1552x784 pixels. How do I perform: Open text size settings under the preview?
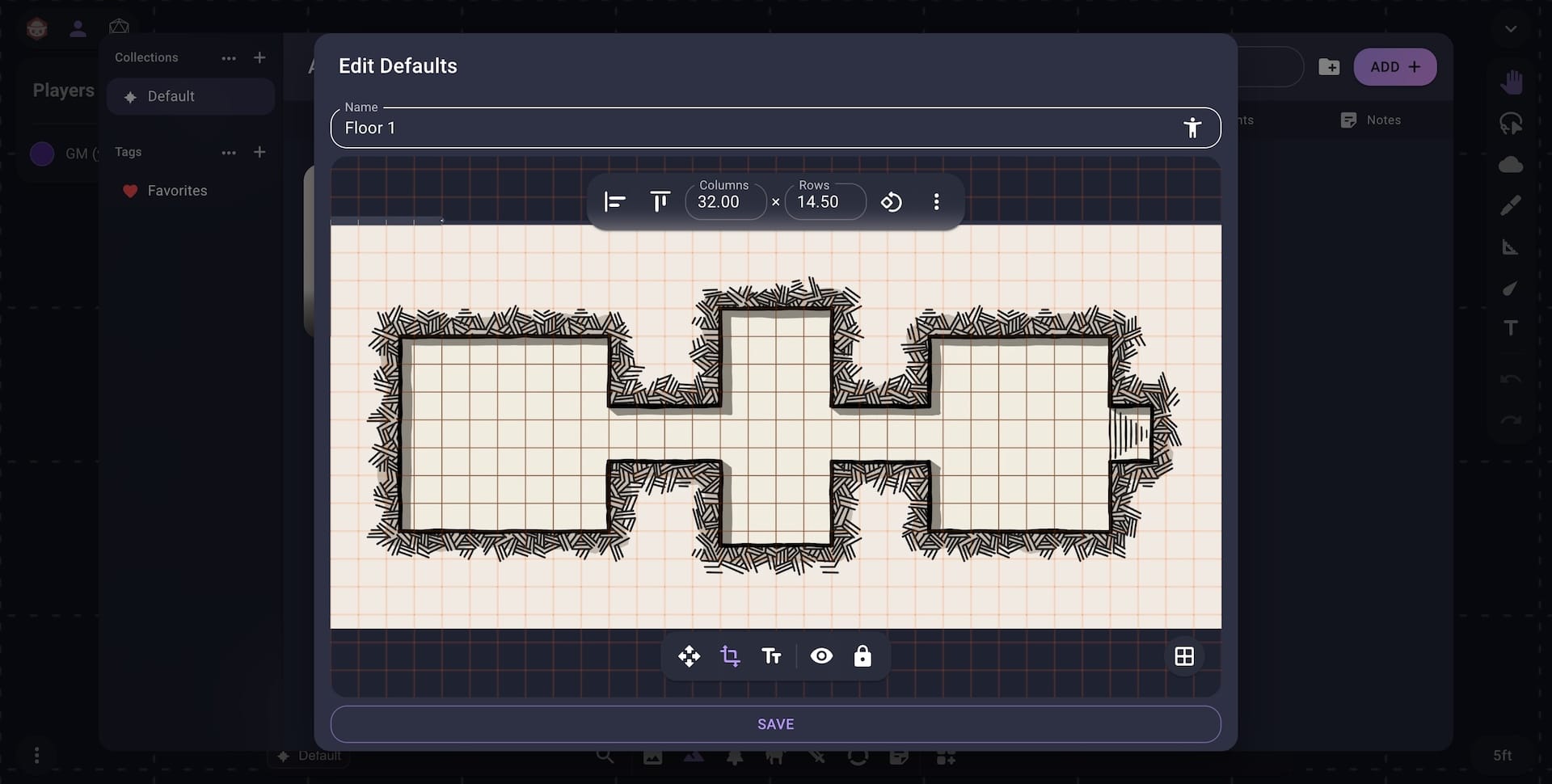(x=771, y=655)
